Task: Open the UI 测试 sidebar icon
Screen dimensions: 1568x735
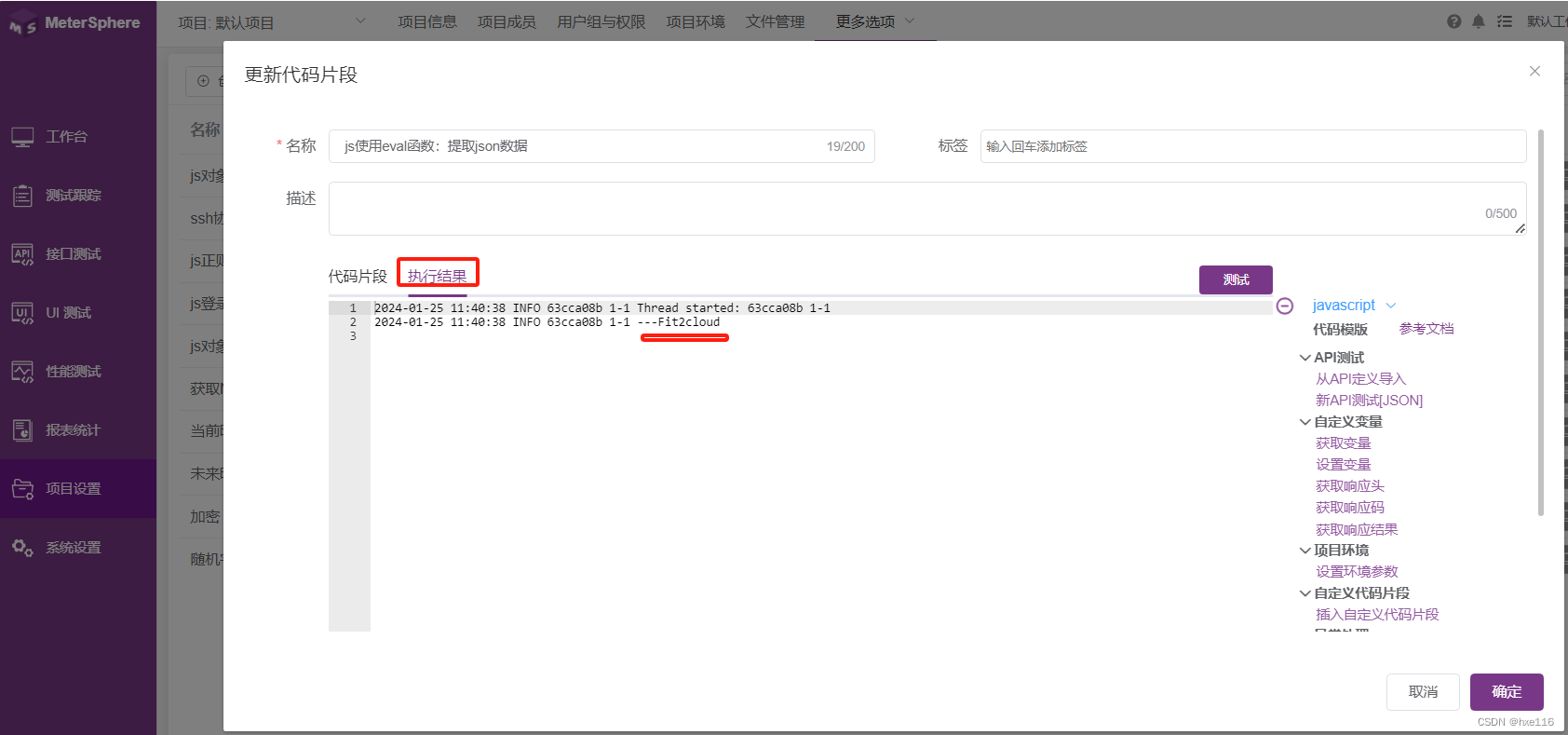Action: click(22, 313)
